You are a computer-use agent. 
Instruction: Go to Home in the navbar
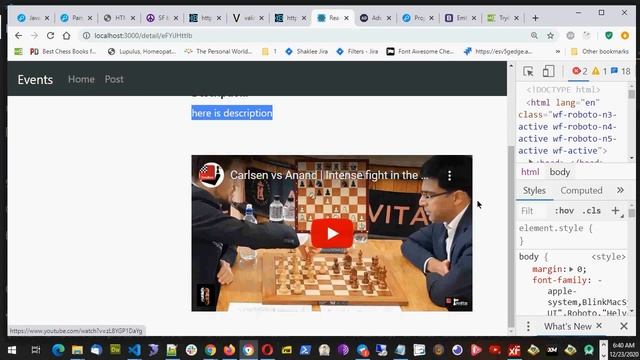pyautogui.click(x=81, y=79)
